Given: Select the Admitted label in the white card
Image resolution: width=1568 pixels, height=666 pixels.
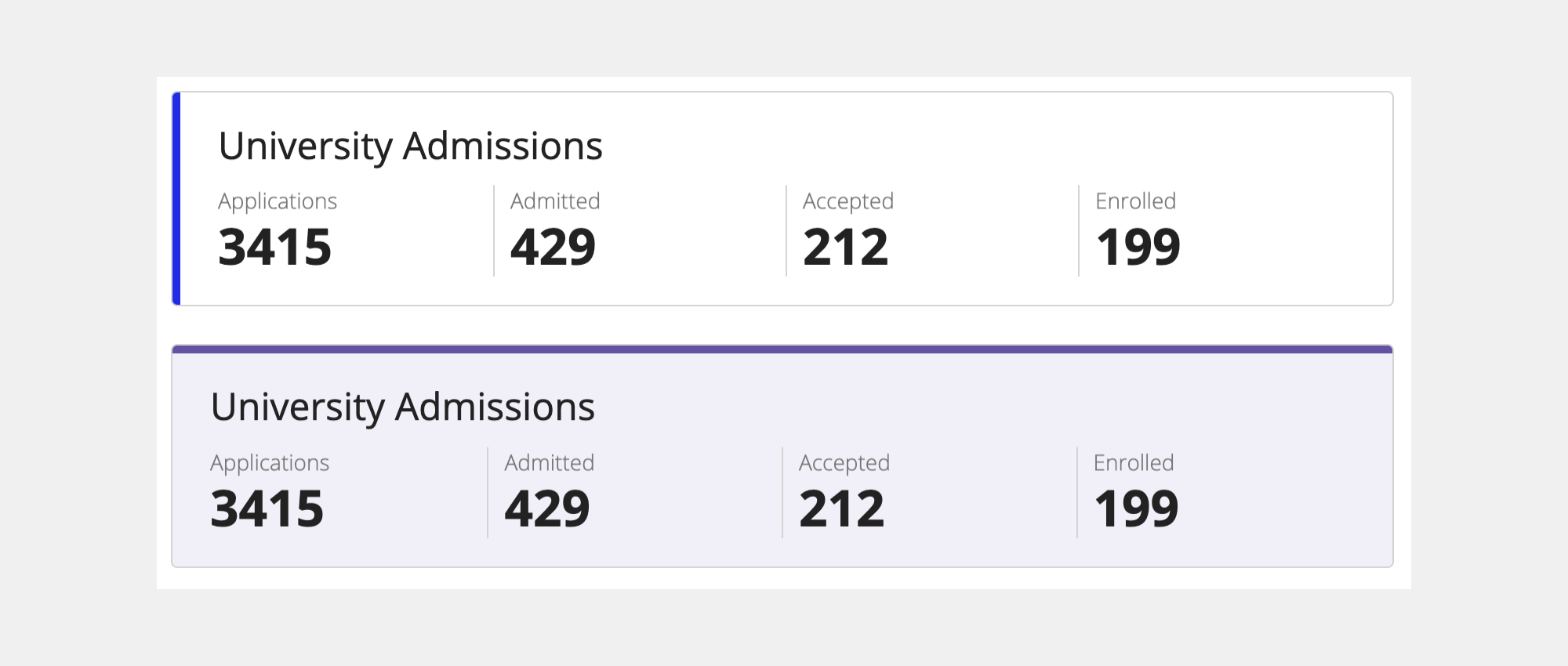Looking at the screenshot, I should click(555, 201).
